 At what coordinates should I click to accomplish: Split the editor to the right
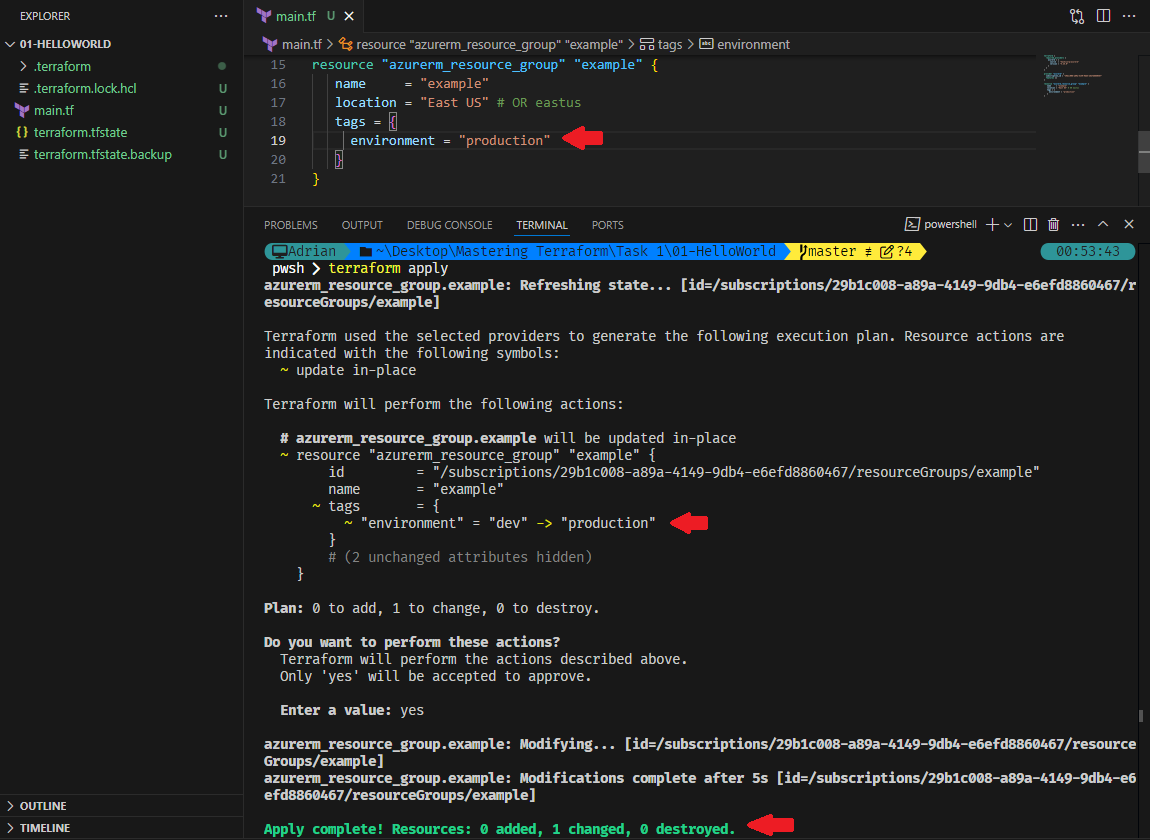1103,15
